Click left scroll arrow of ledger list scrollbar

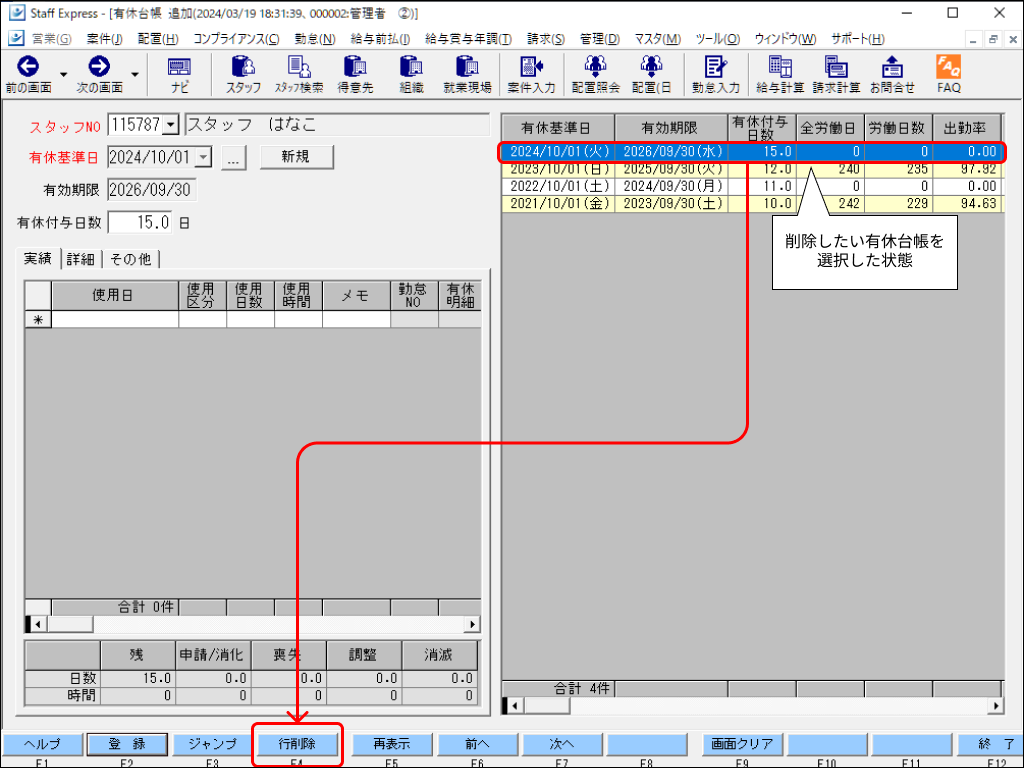coord(515,705)
